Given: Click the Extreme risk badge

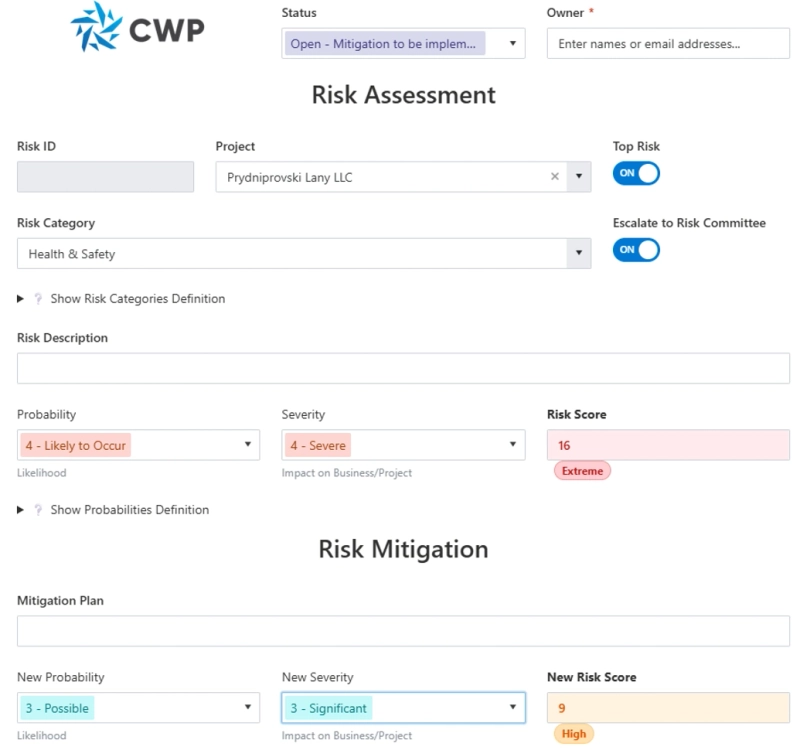Looking at the screenshot, I should point(582,471).
